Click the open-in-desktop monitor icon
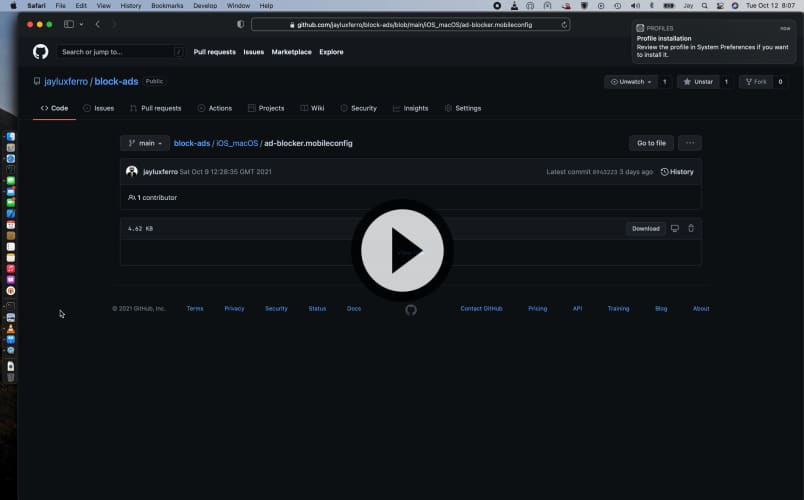This screenshot has height=500, width=804. 675,229
